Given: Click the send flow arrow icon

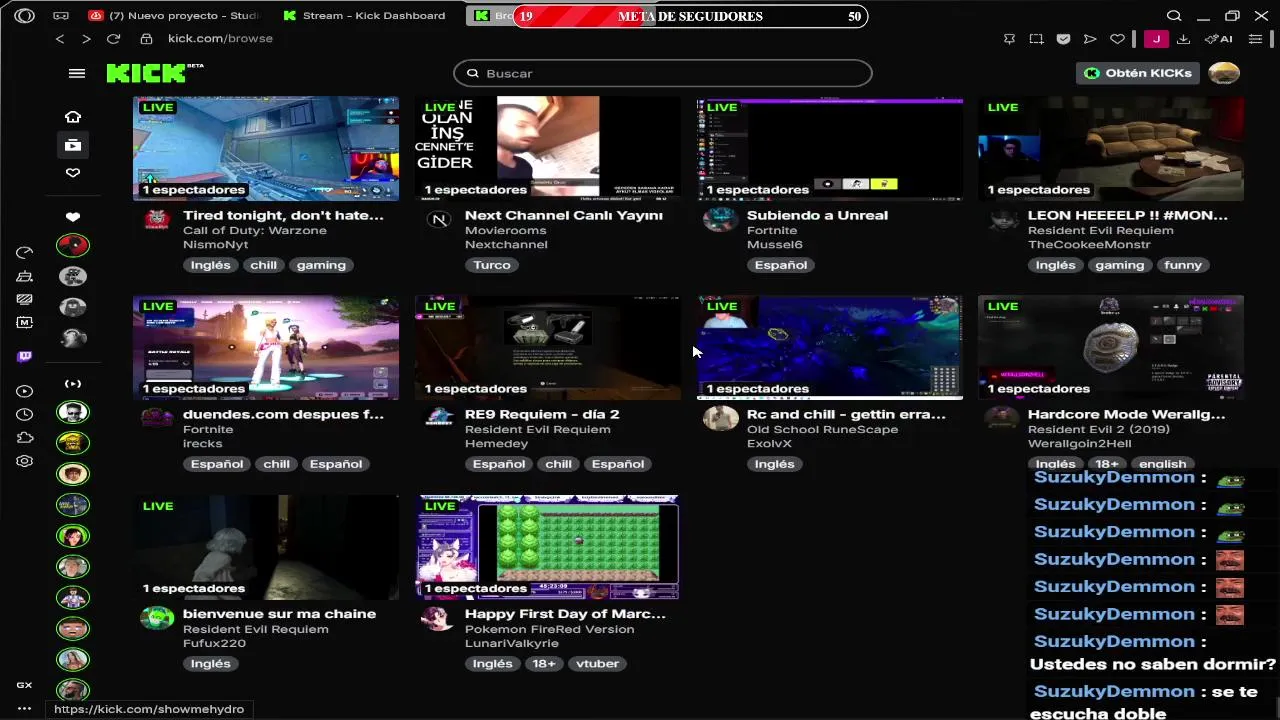Looking at the screenshot, I should coord(1090,39).
